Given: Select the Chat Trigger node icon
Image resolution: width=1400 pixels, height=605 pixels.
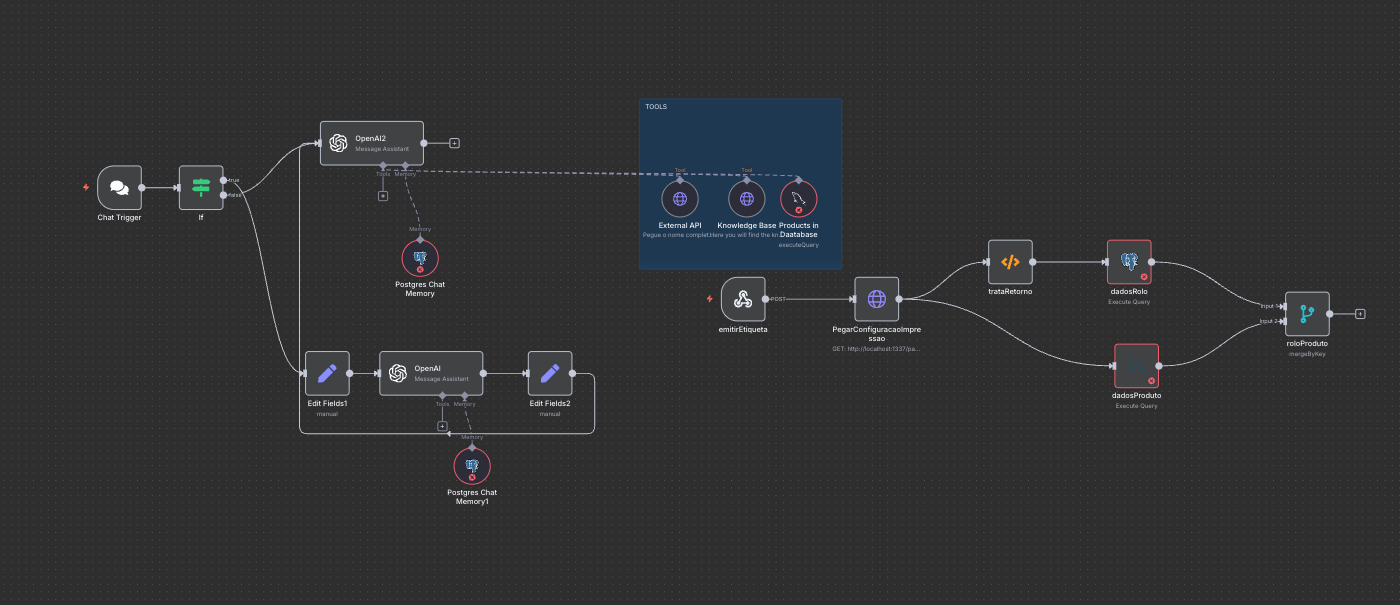Looking at the screenshot, I should point(119,187).
